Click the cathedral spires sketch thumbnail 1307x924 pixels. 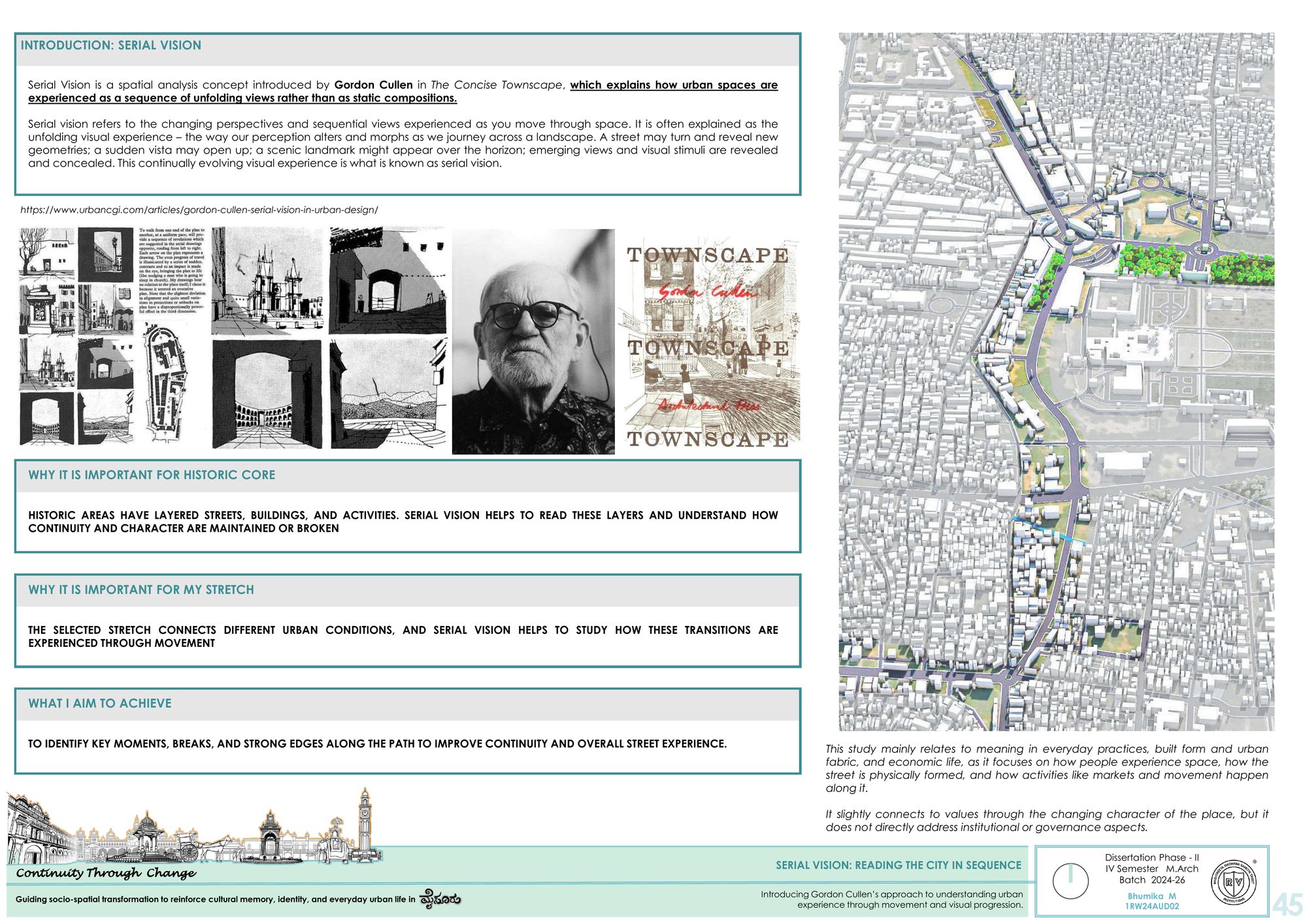point(267,281)
